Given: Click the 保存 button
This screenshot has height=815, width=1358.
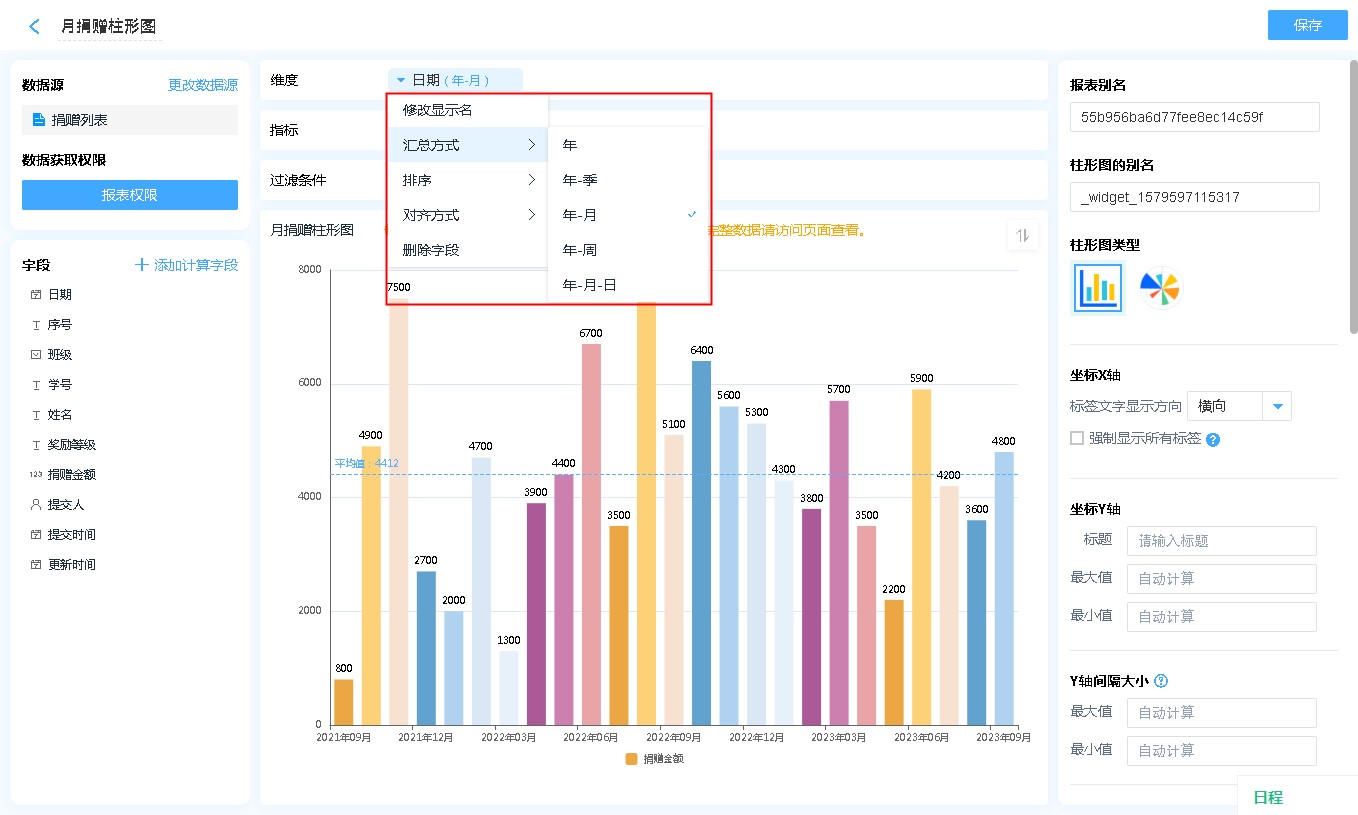Looking at the screenshot, I should click(1307, 25).
